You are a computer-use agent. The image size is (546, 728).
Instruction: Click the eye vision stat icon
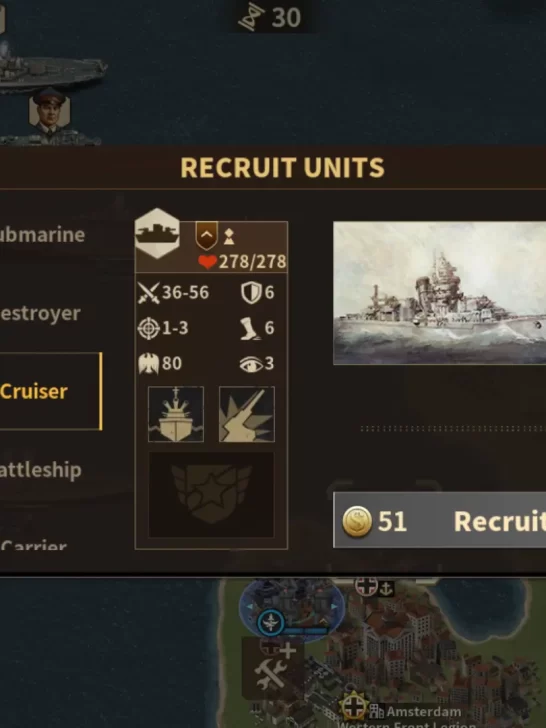tap(251, 364)
